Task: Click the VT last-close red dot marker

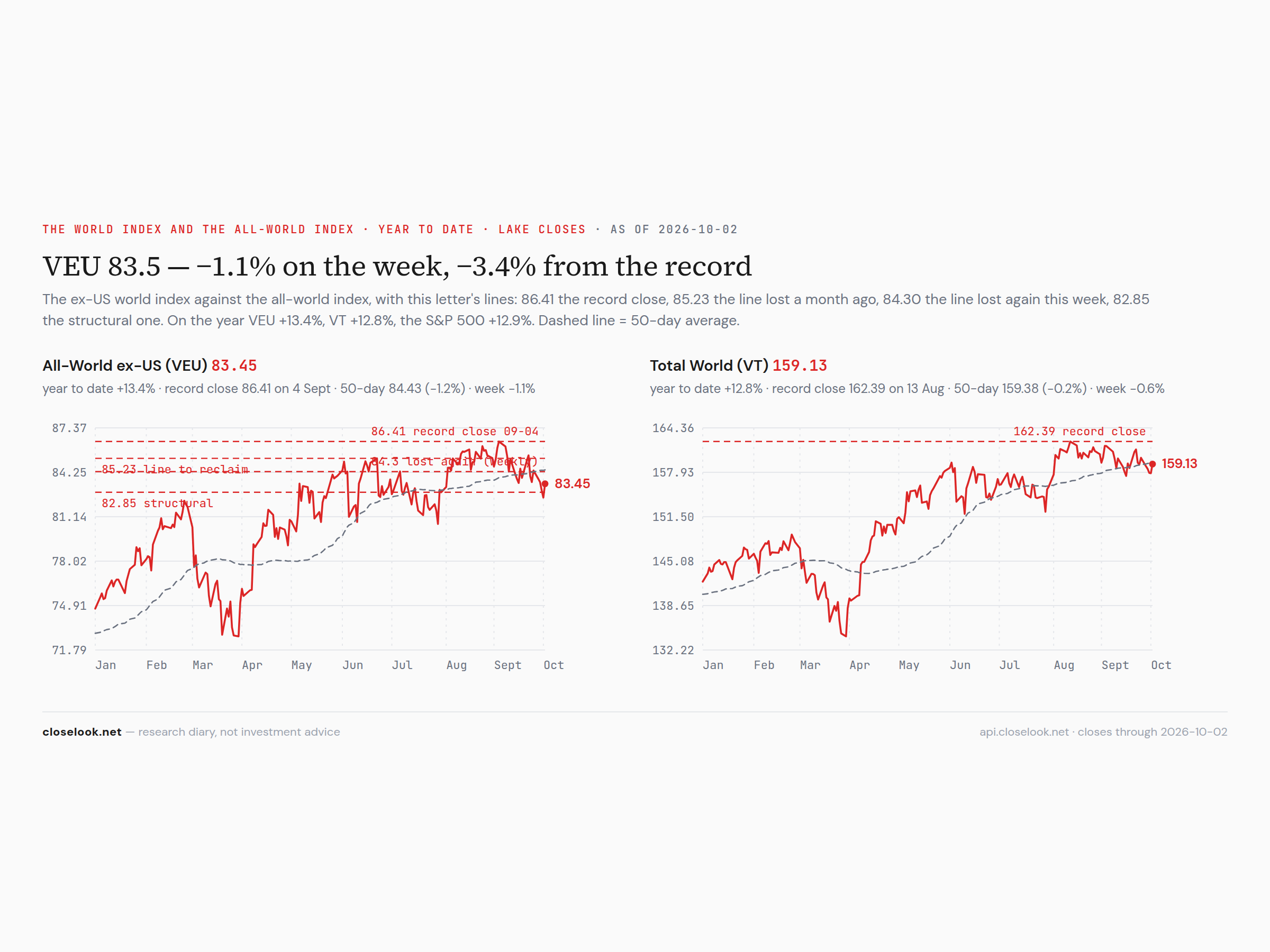Action: [1153, 464]
